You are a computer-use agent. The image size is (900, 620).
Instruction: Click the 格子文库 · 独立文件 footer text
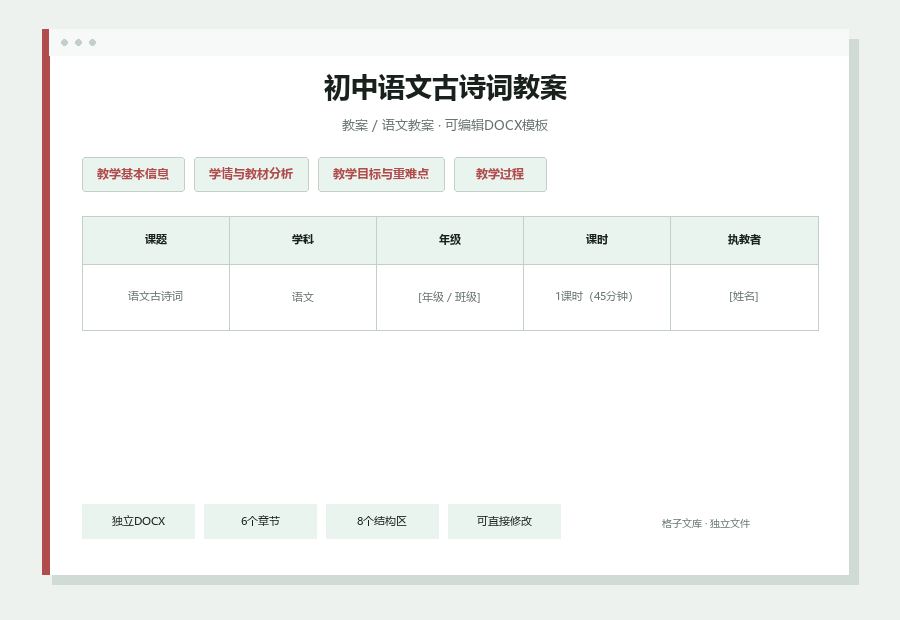coord(705,524)
